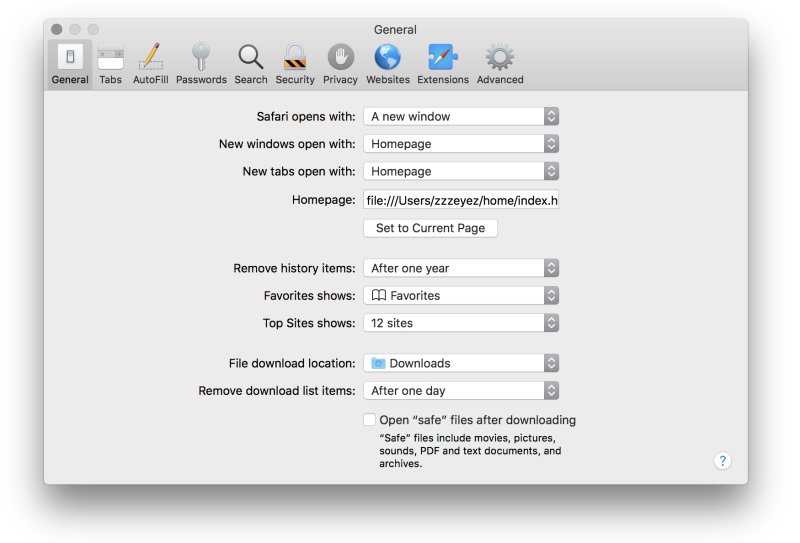Enable Open "safe" files after downloading
This screenshot has width=800, height=543.
pyautogui.click(x=369, y=420)
